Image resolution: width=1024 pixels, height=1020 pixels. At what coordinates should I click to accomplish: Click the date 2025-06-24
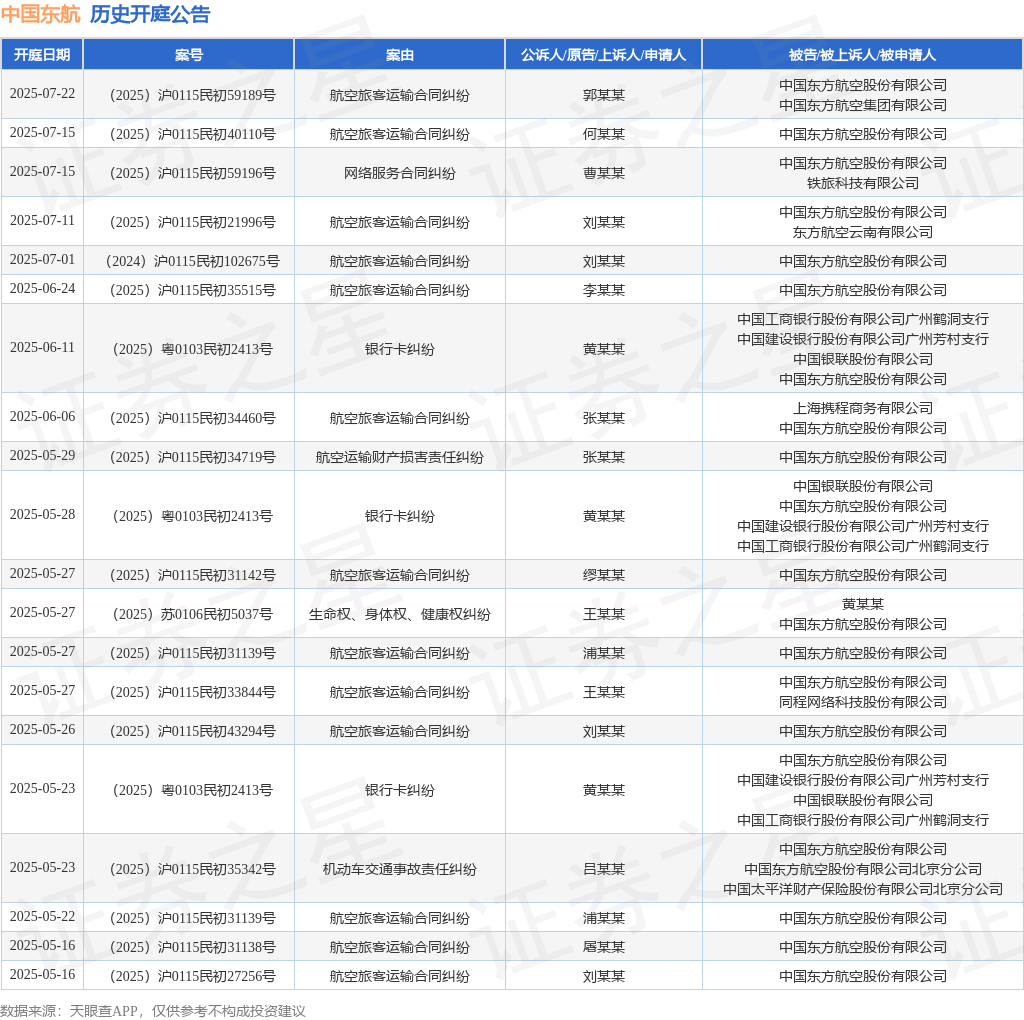42,289
